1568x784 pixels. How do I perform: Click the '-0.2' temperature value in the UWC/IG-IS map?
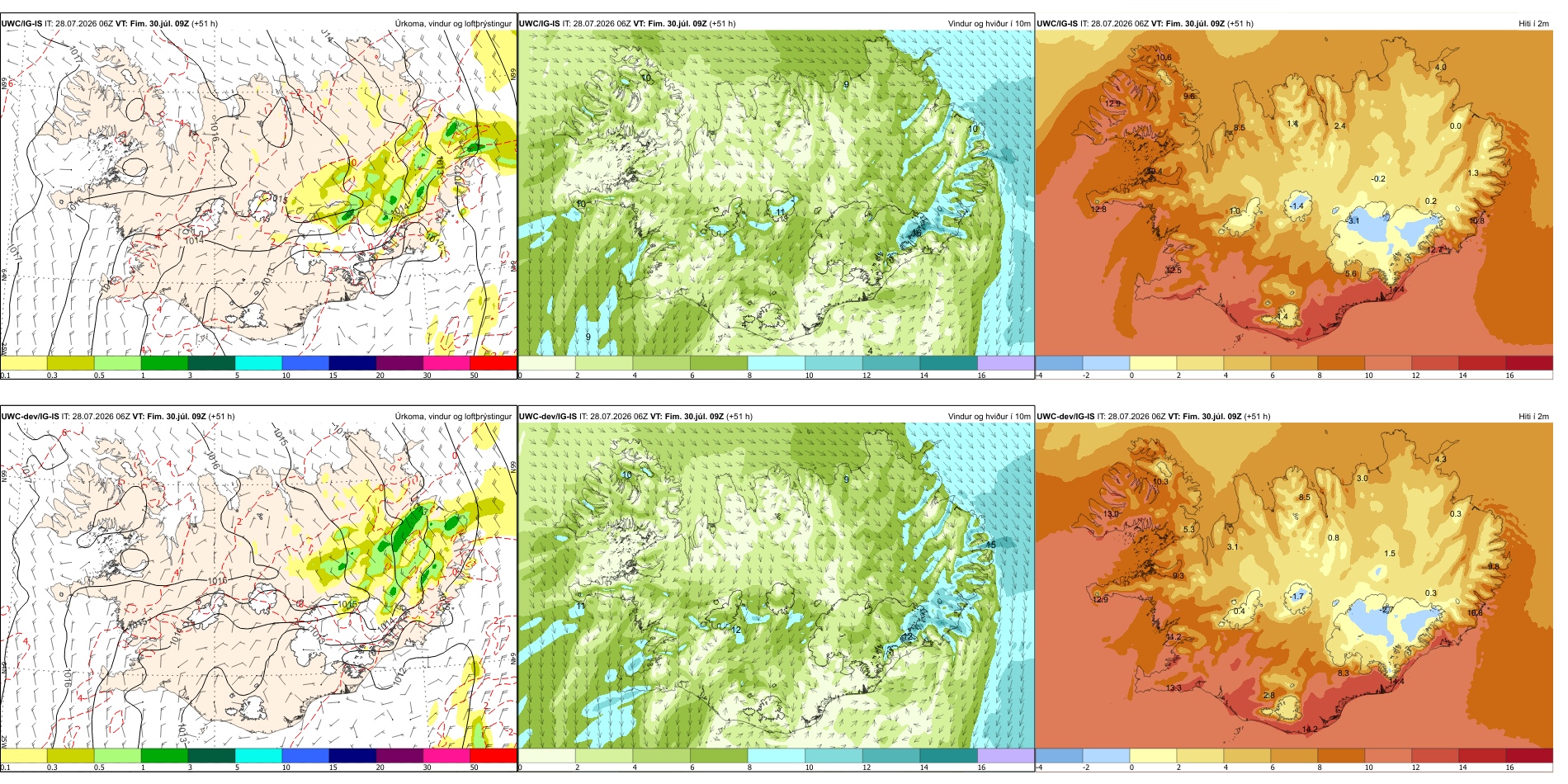[x=1378, y=178]
